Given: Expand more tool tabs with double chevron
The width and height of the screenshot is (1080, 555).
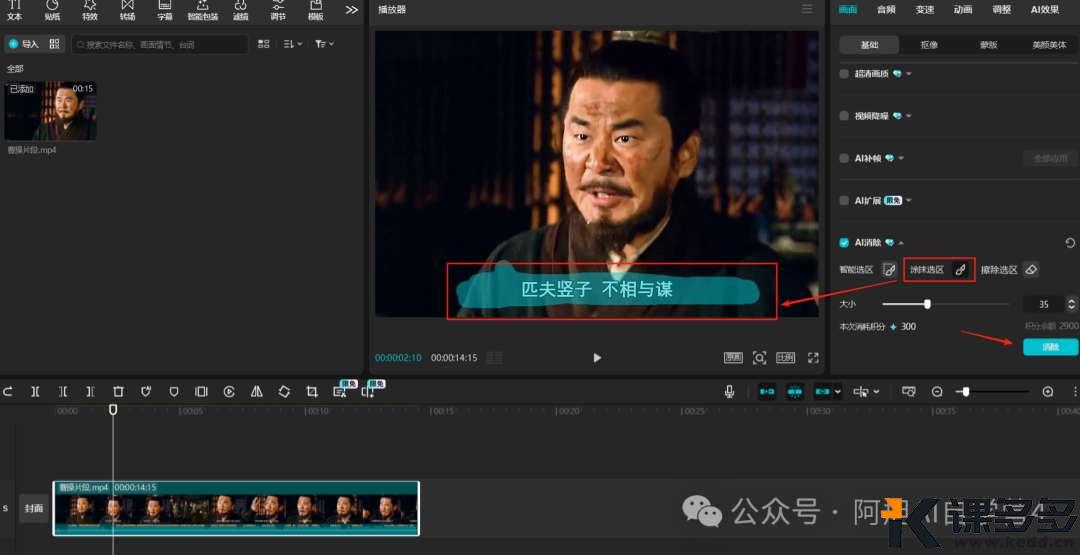Looking at the screenshot, I should pos(352,10).
